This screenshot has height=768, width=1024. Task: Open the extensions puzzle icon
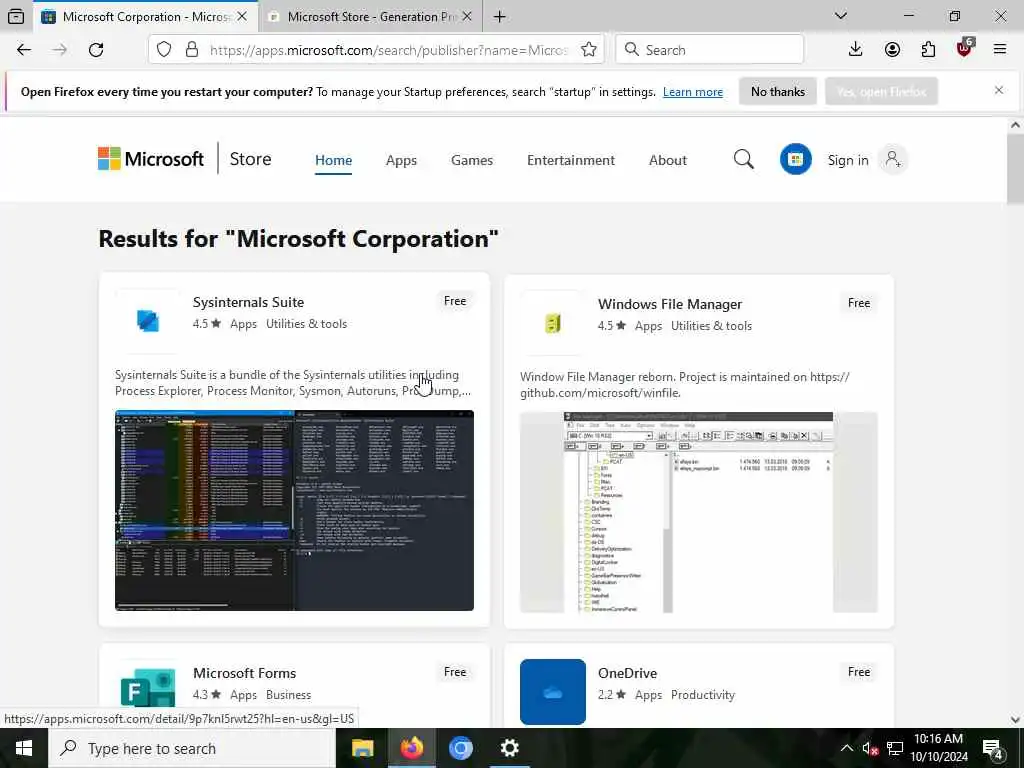928,50
